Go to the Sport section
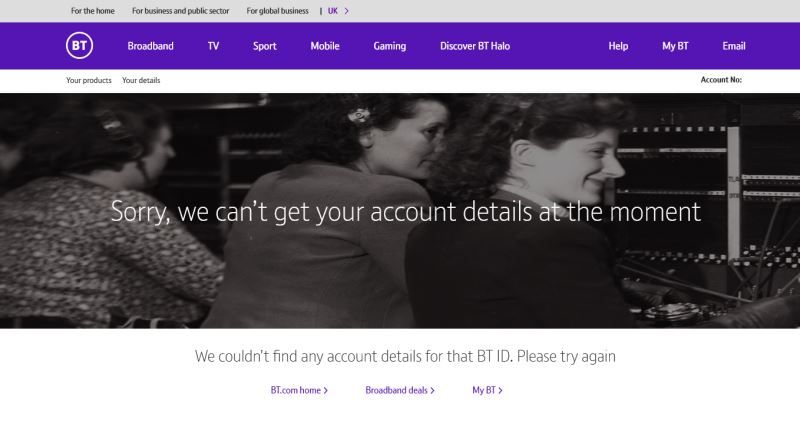This screenshot has height=427, width=800. pos(265,46)
